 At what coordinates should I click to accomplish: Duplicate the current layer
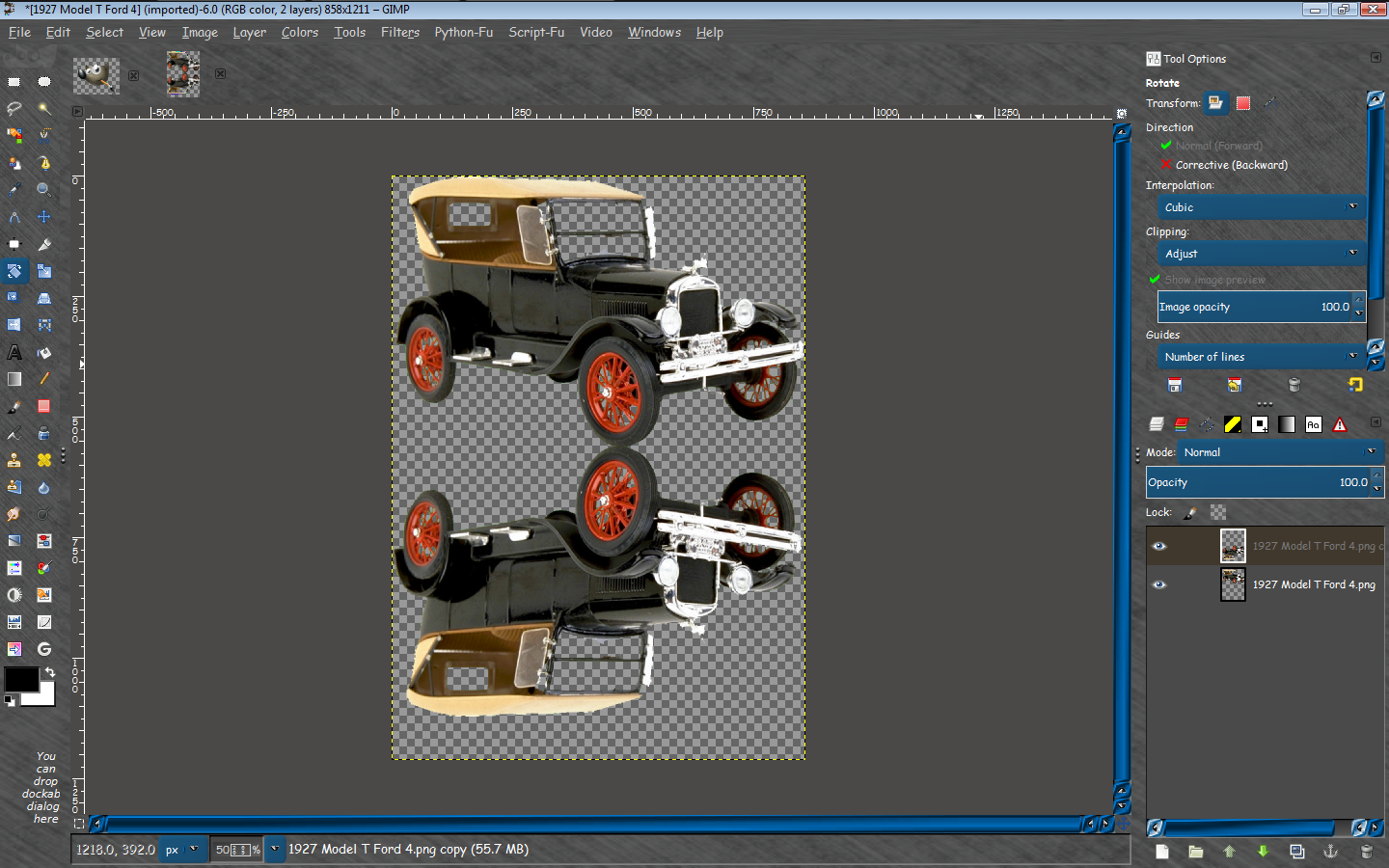[1296, 851]
